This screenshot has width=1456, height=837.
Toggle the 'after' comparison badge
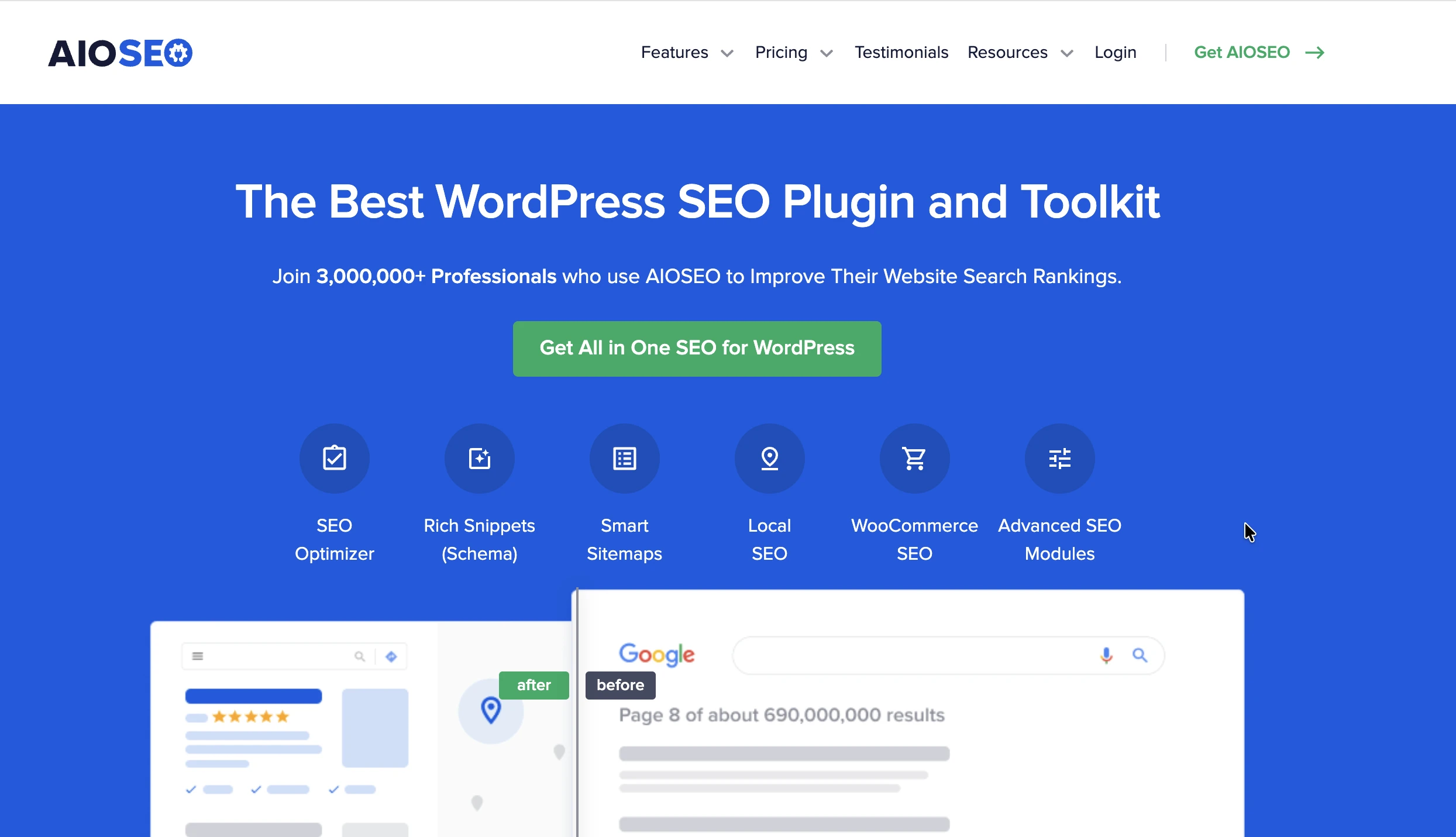point(533,685)
